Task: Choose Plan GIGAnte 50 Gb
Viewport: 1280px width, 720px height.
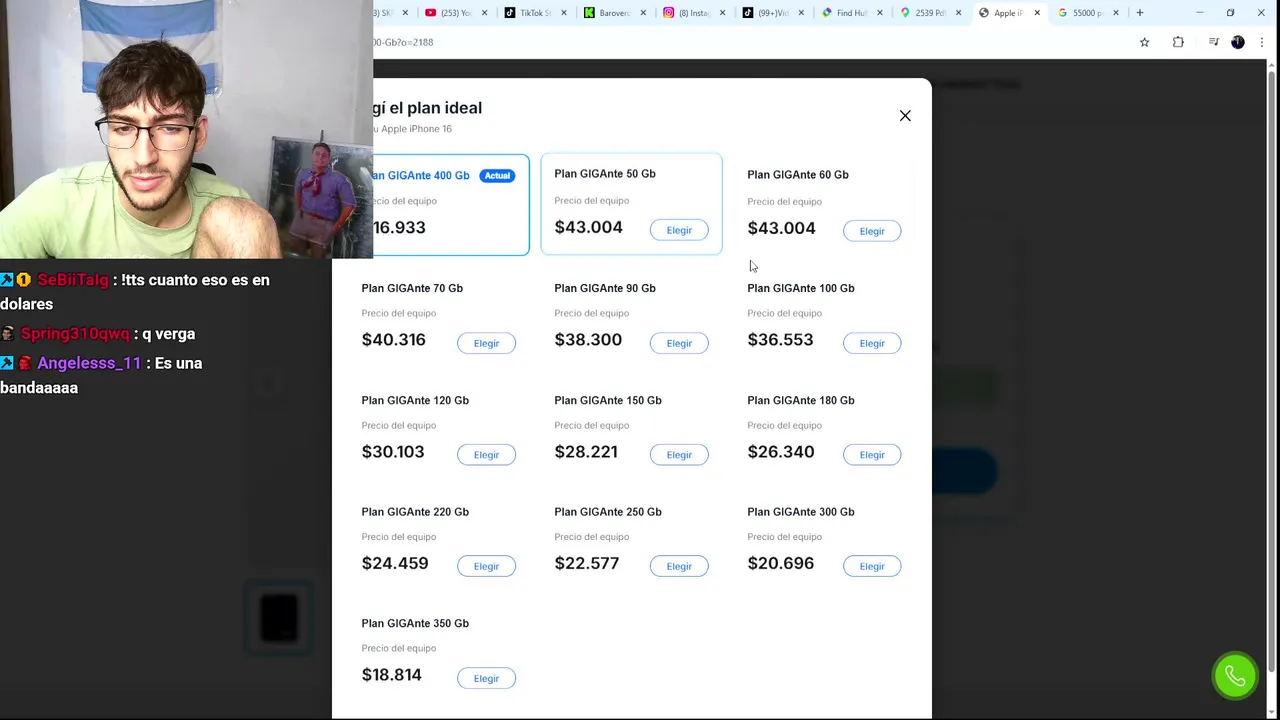Action: coord(679,230)
